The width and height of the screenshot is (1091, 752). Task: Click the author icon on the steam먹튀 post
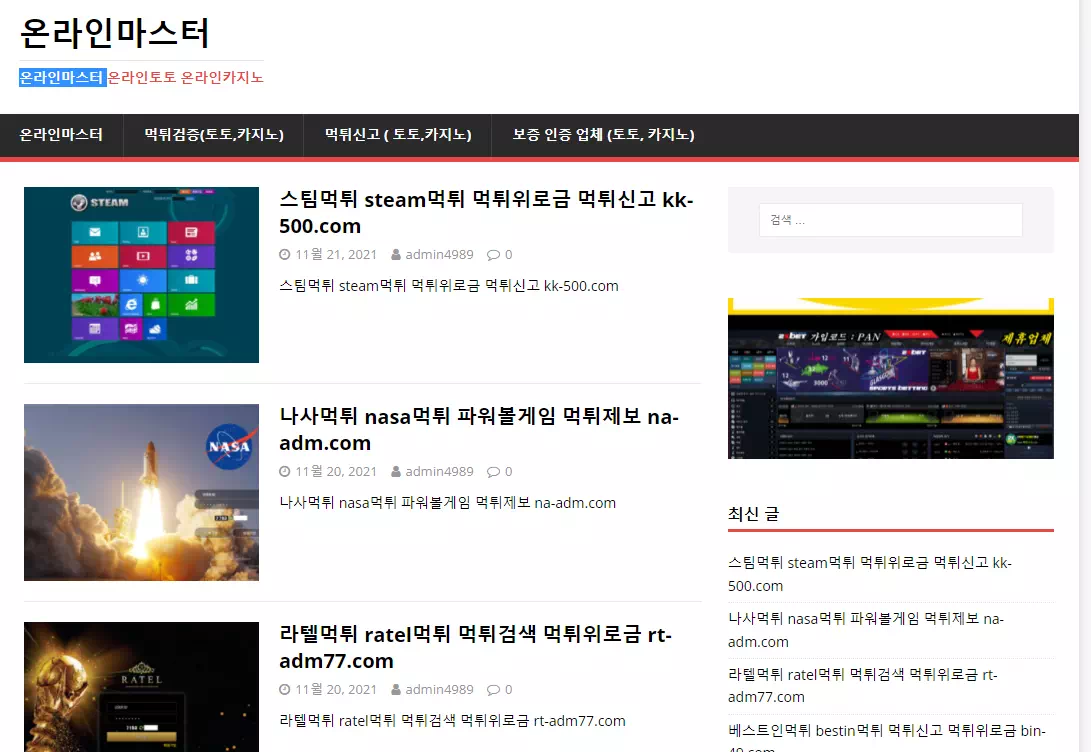pos(396,255)
